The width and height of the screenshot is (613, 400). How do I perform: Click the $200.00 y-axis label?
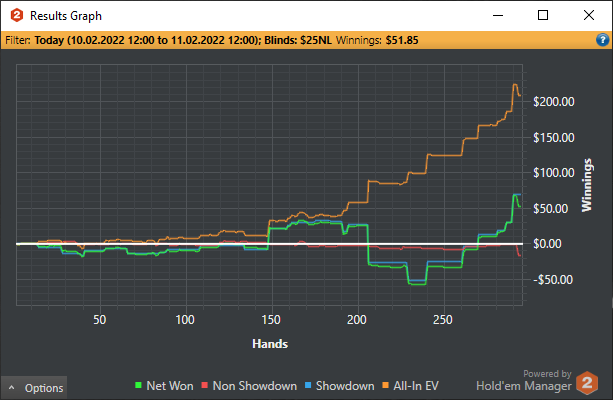[x=554, y=102]
